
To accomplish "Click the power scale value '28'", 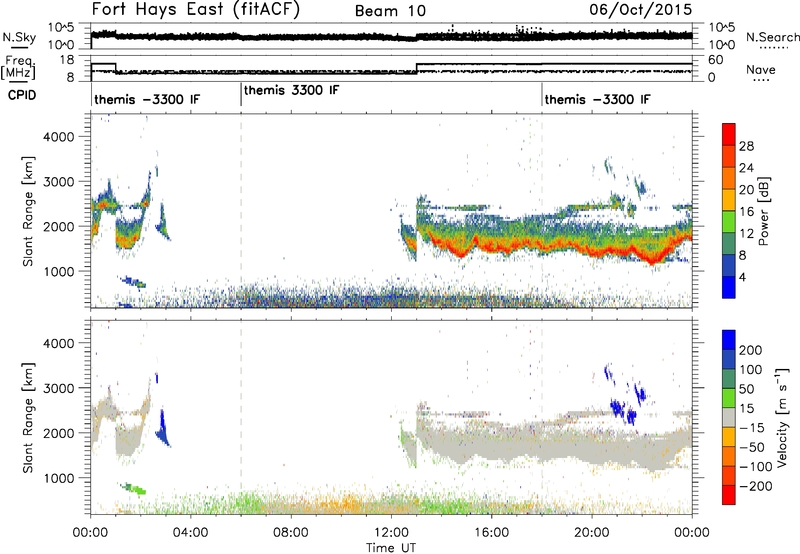I will tap(746, 146).
